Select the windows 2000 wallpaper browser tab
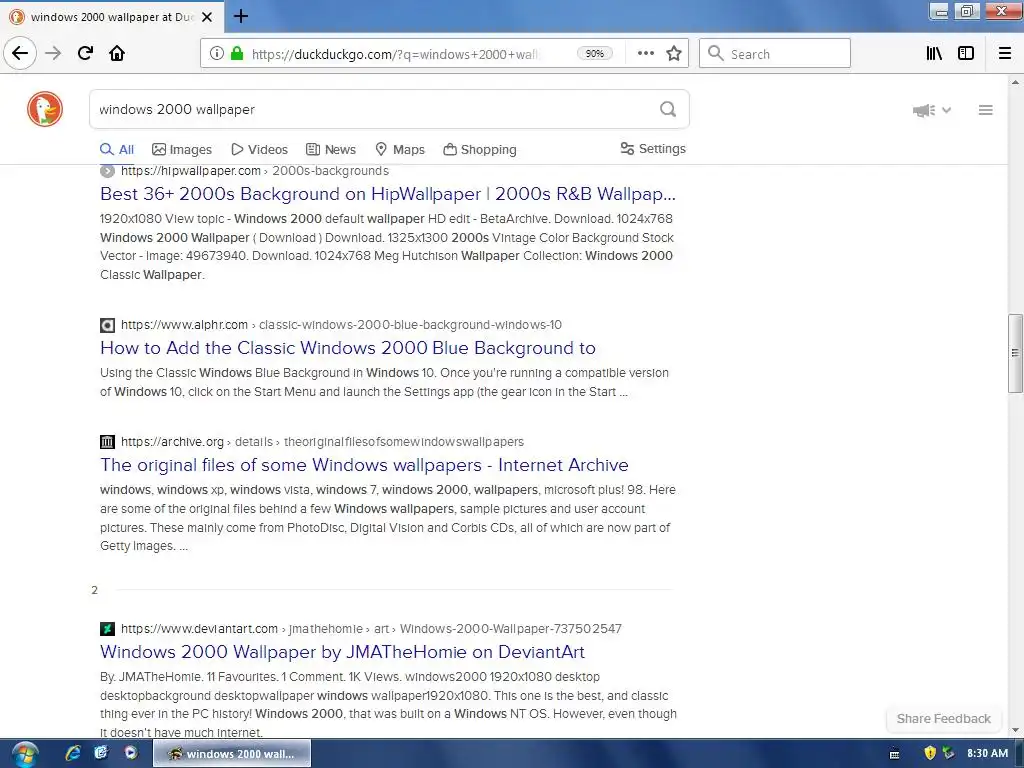The width and height of the screenshot is (1024, 768). [111, 17]
